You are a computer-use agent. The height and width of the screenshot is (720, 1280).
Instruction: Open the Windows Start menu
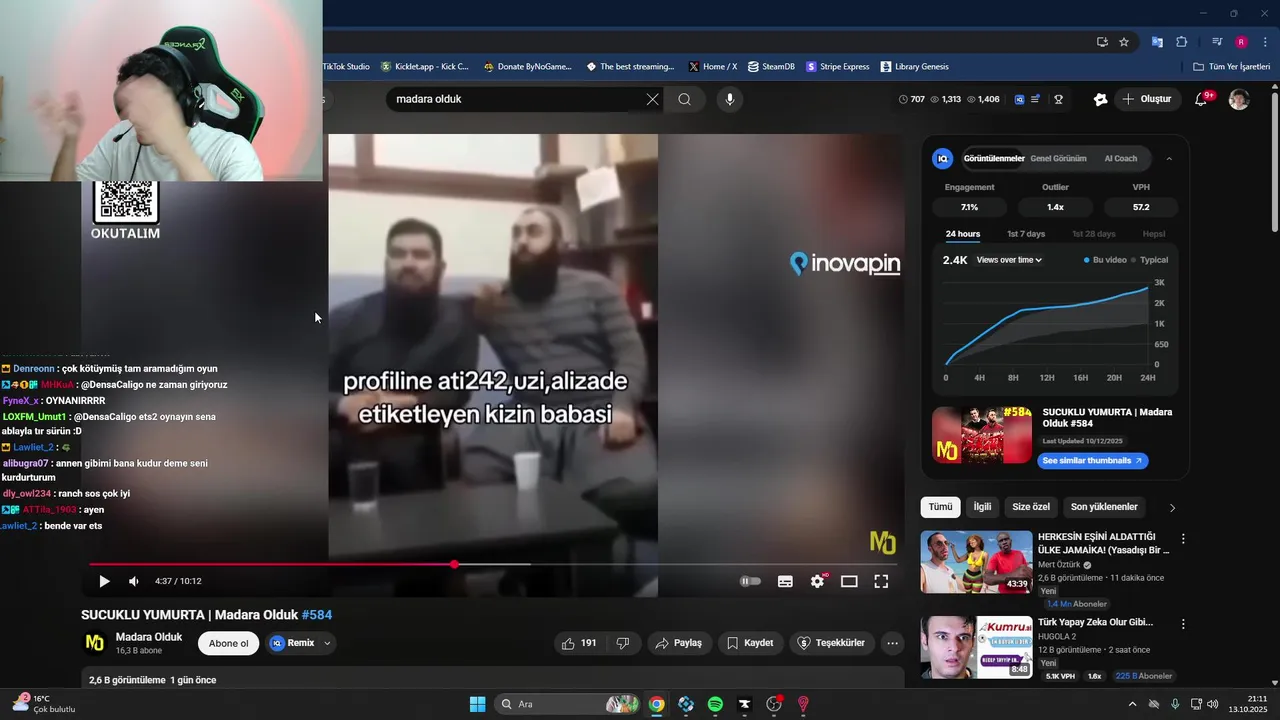click(x=477, y=704)
